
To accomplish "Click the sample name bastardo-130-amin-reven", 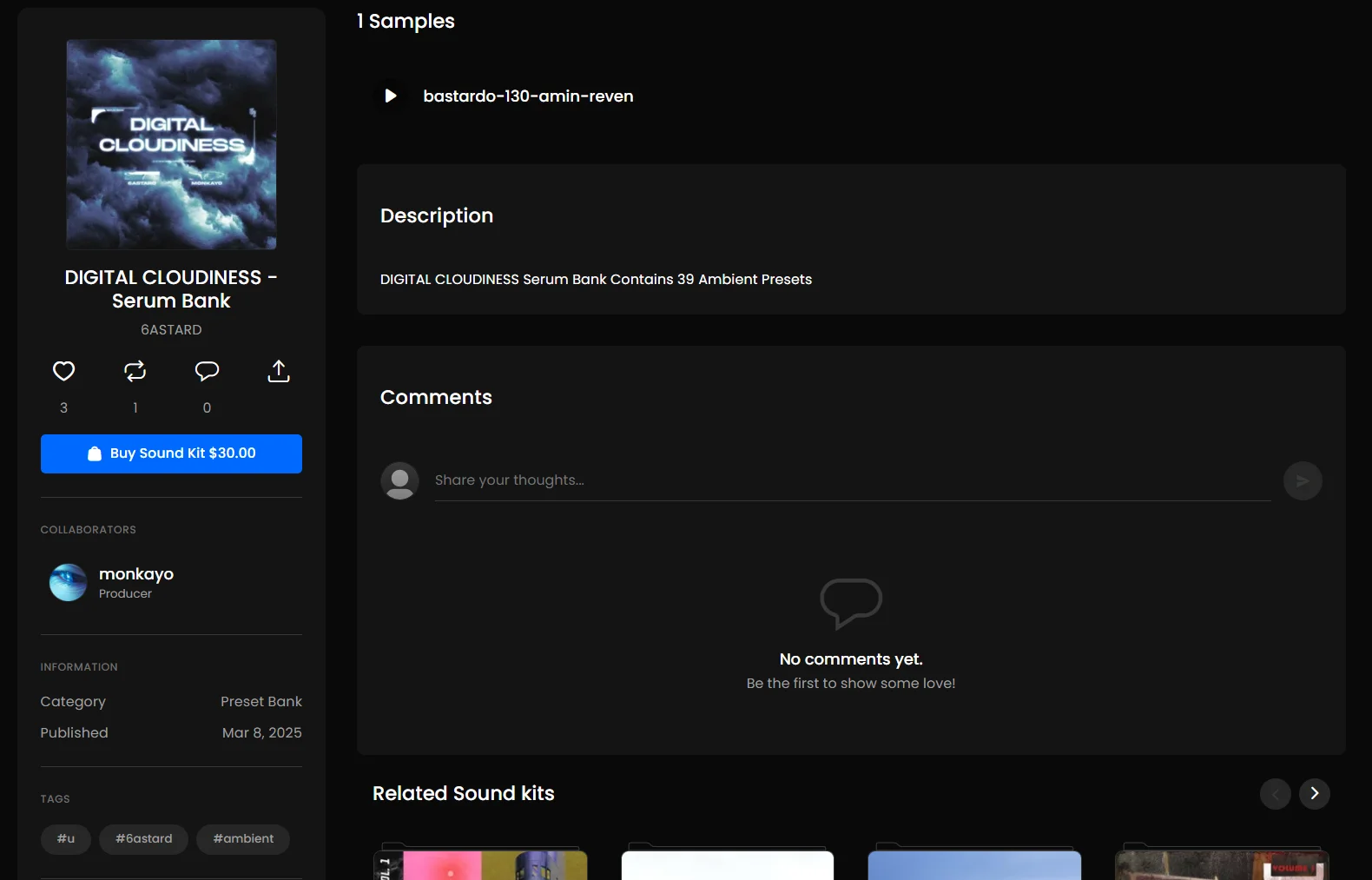I will [528, 96].
